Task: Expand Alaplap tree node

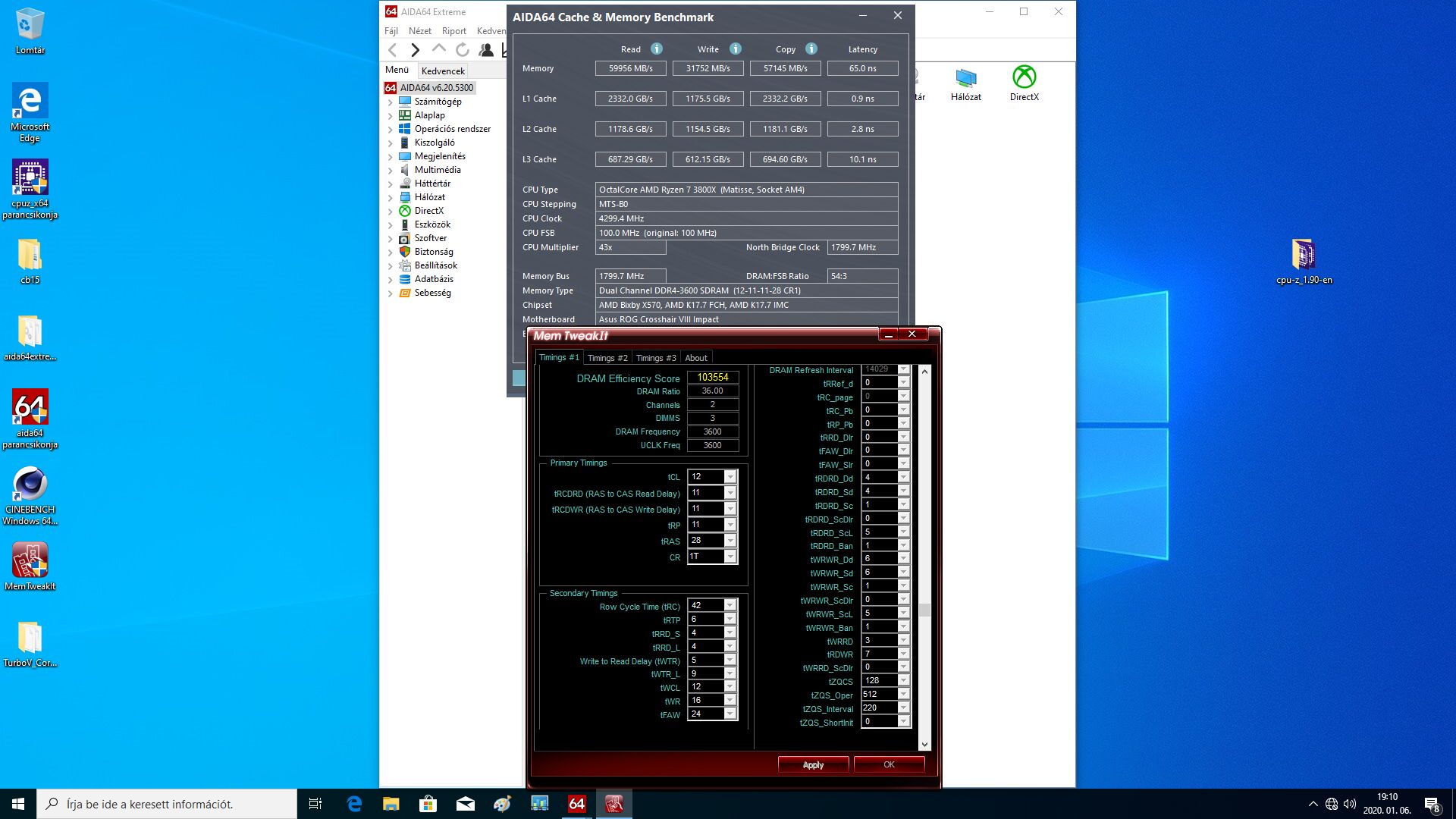Action: (391, 115)
